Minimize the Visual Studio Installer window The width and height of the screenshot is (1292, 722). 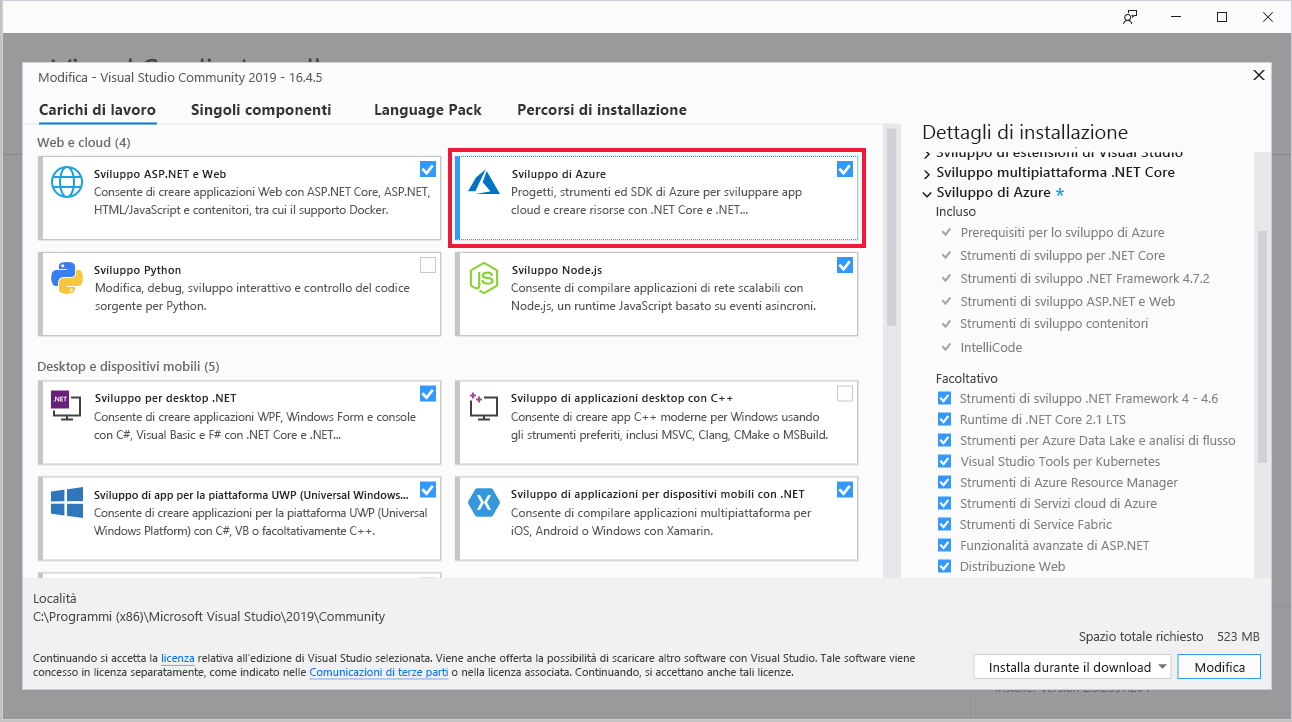[1176, 17]
